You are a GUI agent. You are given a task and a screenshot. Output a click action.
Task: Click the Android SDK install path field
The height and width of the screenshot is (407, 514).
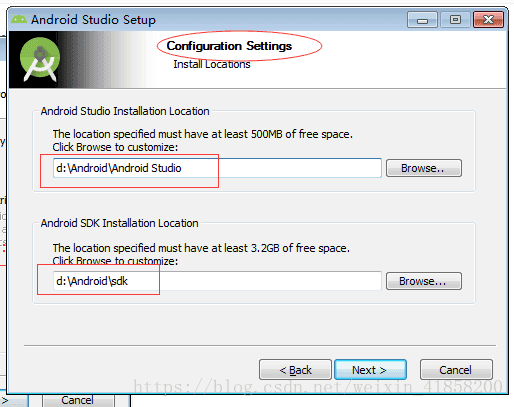coord(217,281)
